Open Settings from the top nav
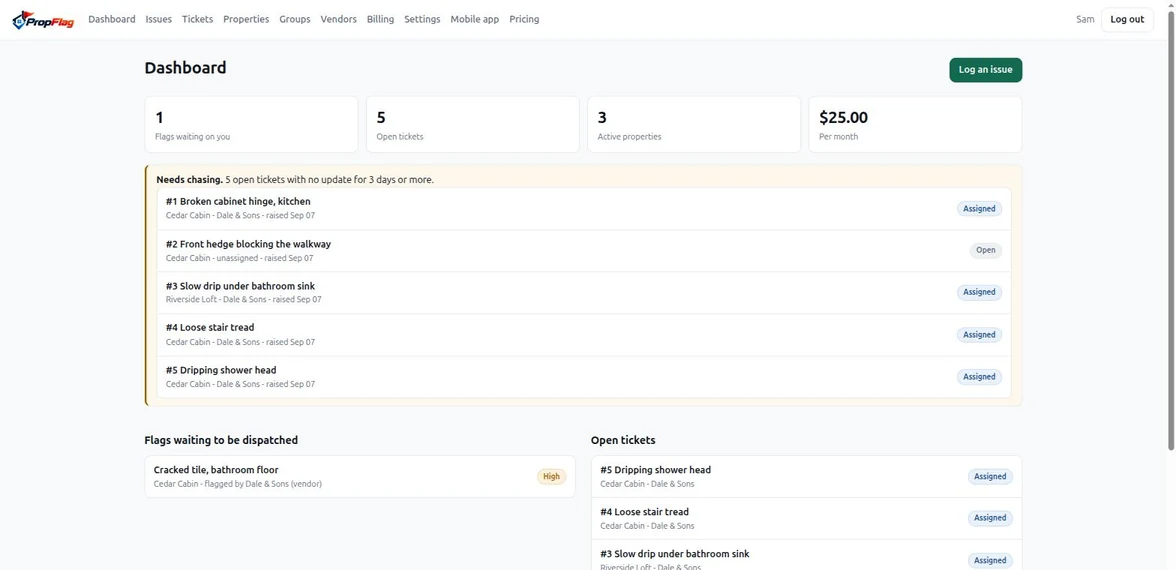1176x570 pixels. [422, 20]
